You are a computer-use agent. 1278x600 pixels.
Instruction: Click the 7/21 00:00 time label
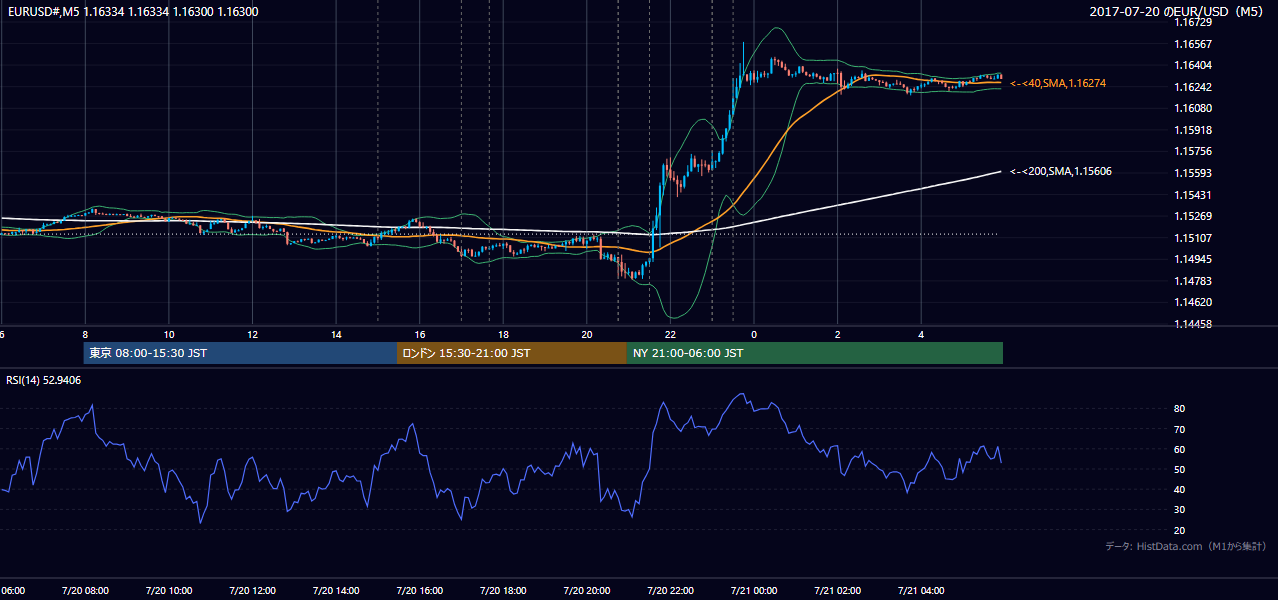tap(754, 591)
